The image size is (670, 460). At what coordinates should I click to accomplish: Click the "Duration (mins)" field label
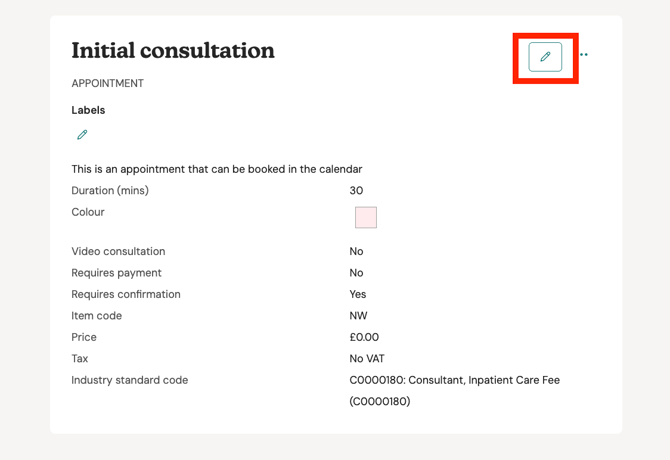pyautogui.click(x=110, y=190)
